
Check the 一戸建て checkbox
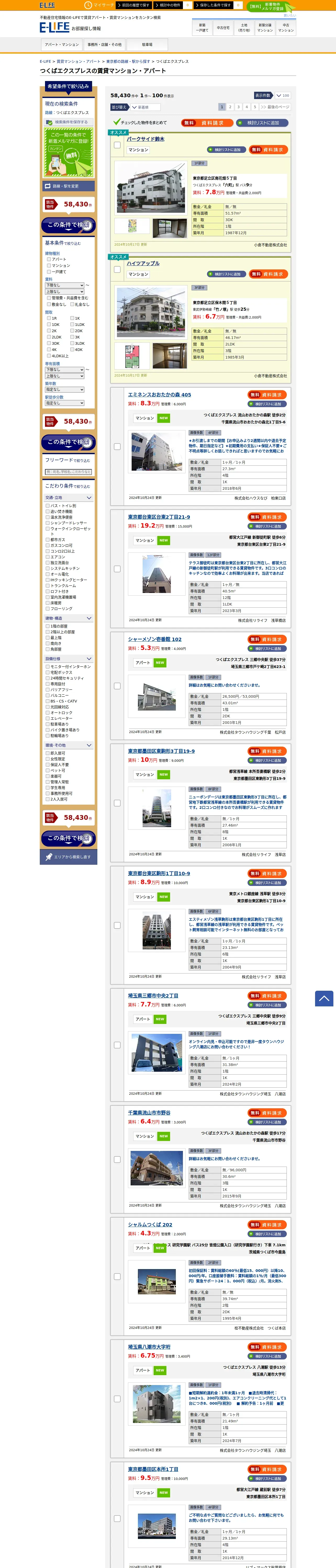point(49,272)
